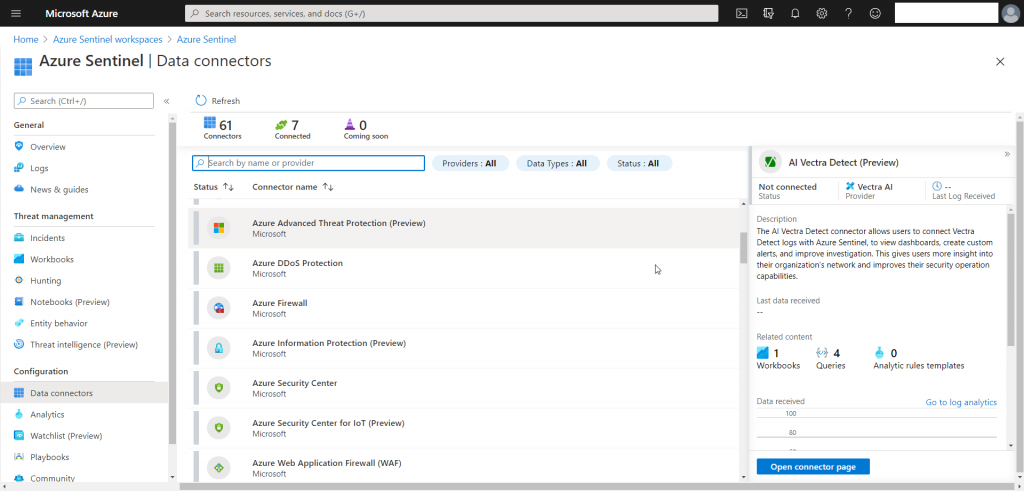The height and width of the screenshot is (491, 1024).
Task: Click the AI Vectra Detect logo icon
Action: click(771, 162)
